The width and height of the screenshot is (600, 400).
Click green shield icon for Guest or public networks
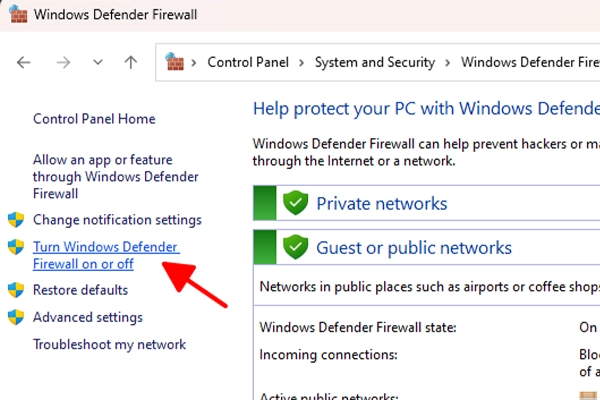(295, 247)
